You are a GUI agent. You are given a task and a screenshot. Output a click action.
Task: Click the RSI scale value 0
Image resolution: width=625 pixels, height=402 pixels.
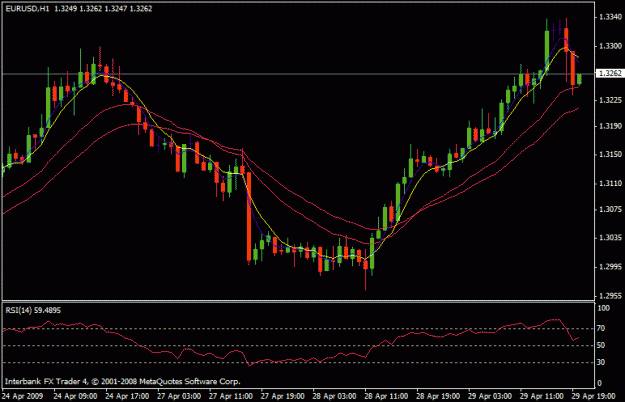(x=599, y=383)
